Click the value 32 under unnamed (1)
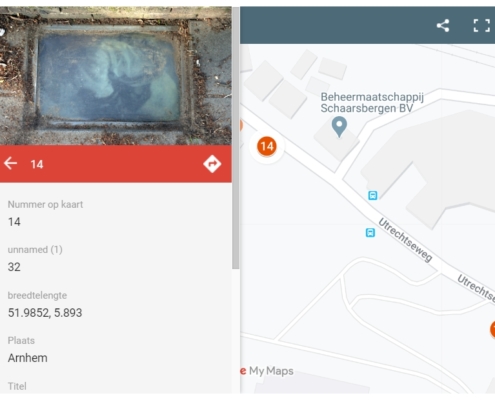 [14, 267]
